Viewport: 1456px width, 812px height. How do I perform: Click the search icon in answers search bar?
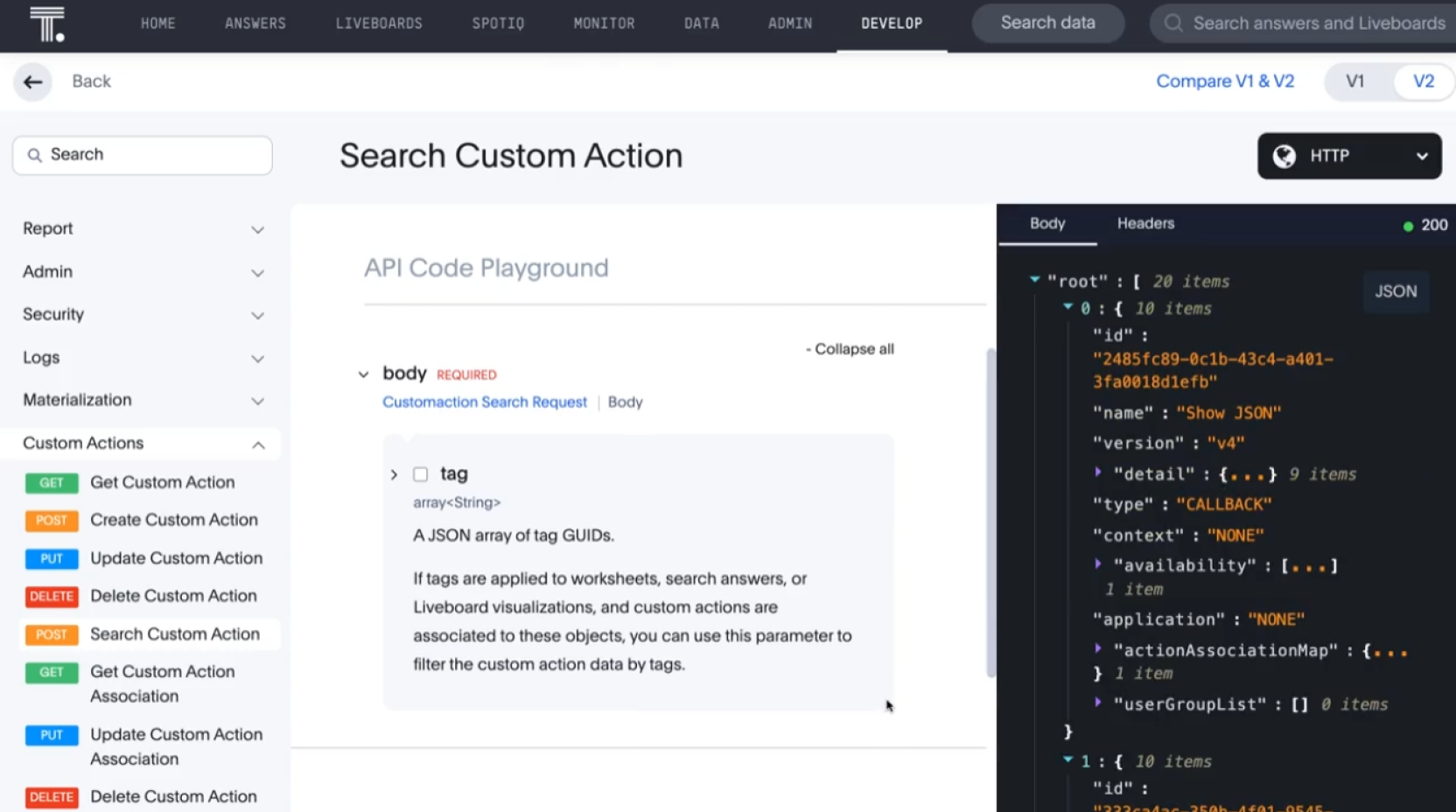click(x=1173, y=24)
